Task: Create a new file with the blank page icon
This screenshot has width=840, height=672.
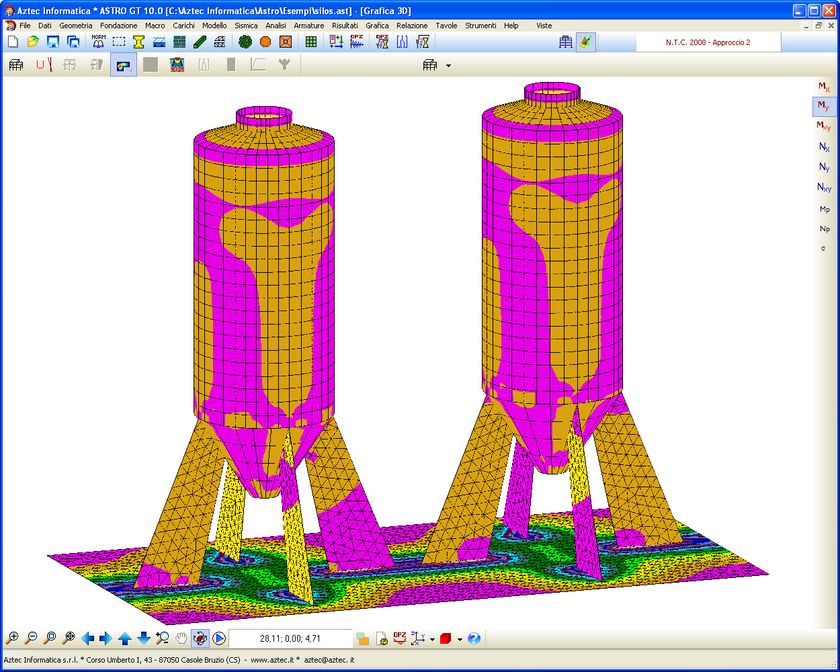Action: coord(13,42)
